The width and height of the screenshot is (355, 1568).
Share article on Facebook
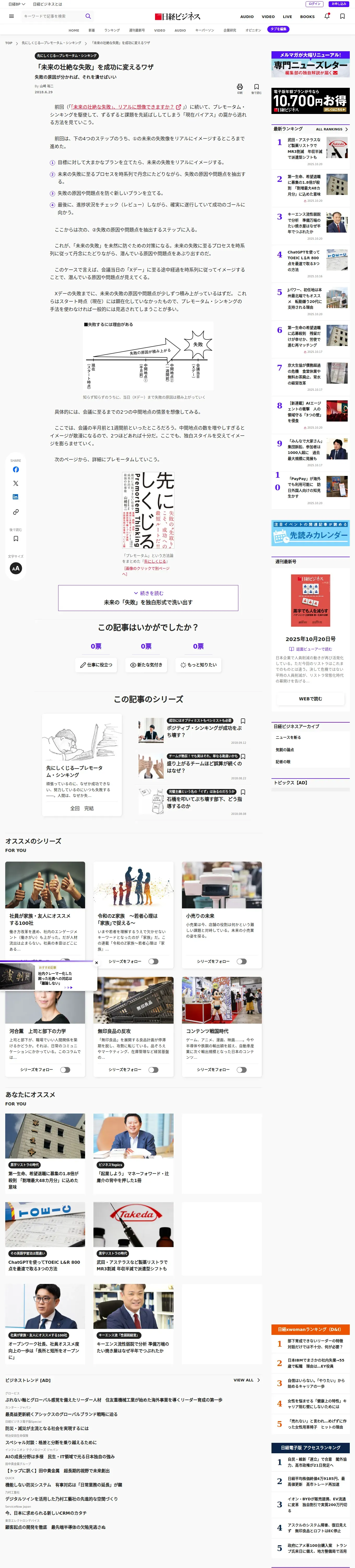(16, 469)
